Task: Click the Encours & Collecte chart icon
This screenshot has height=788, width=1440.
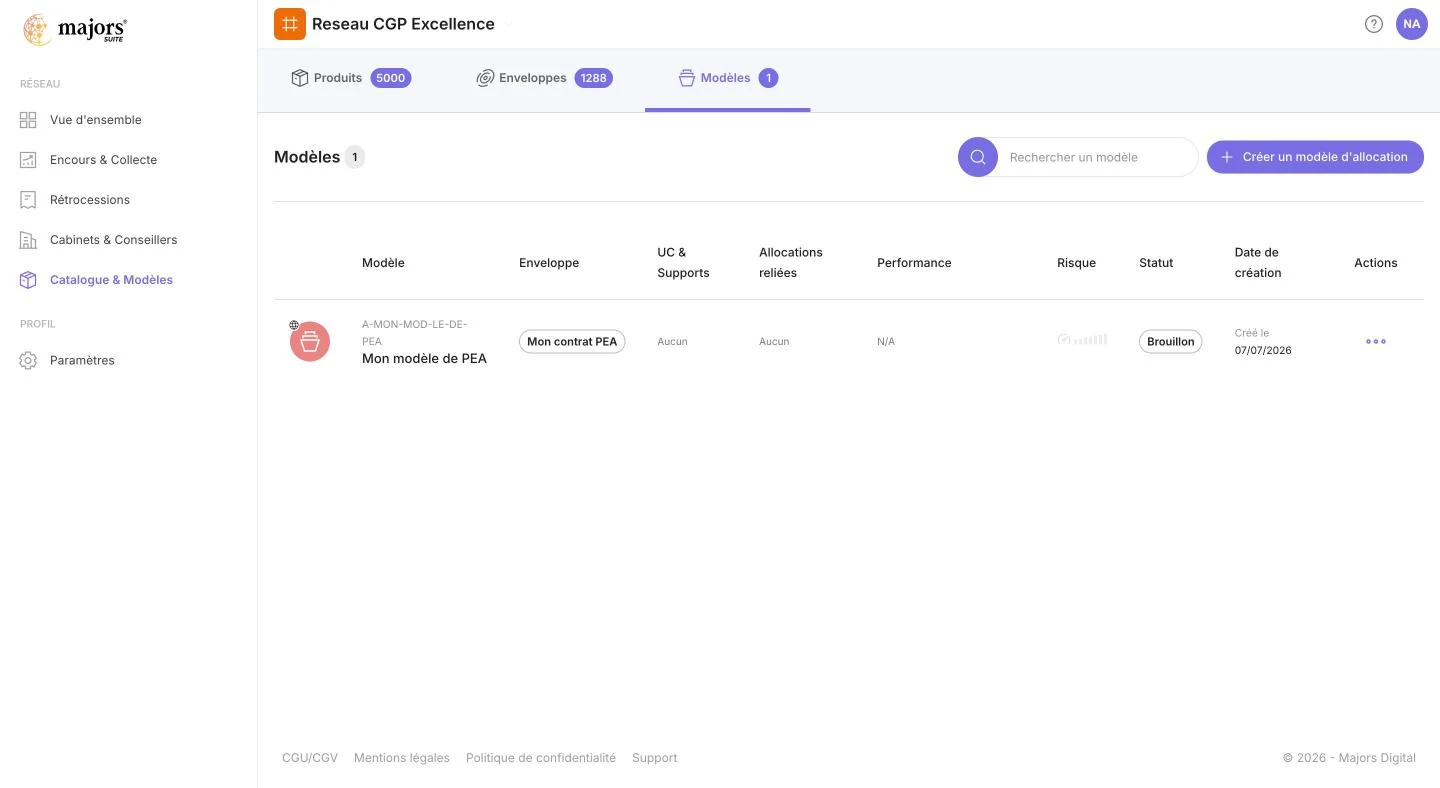Action: point(28,160)
